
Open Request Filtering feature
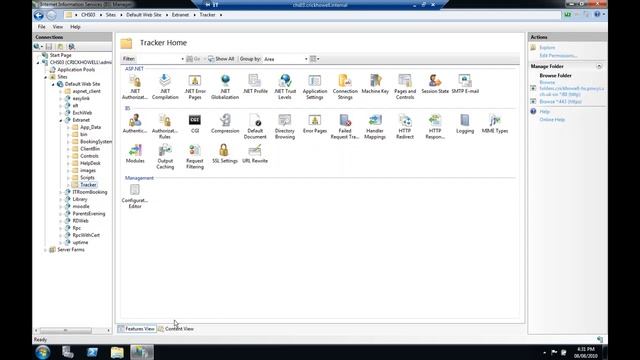coord(195,156)
